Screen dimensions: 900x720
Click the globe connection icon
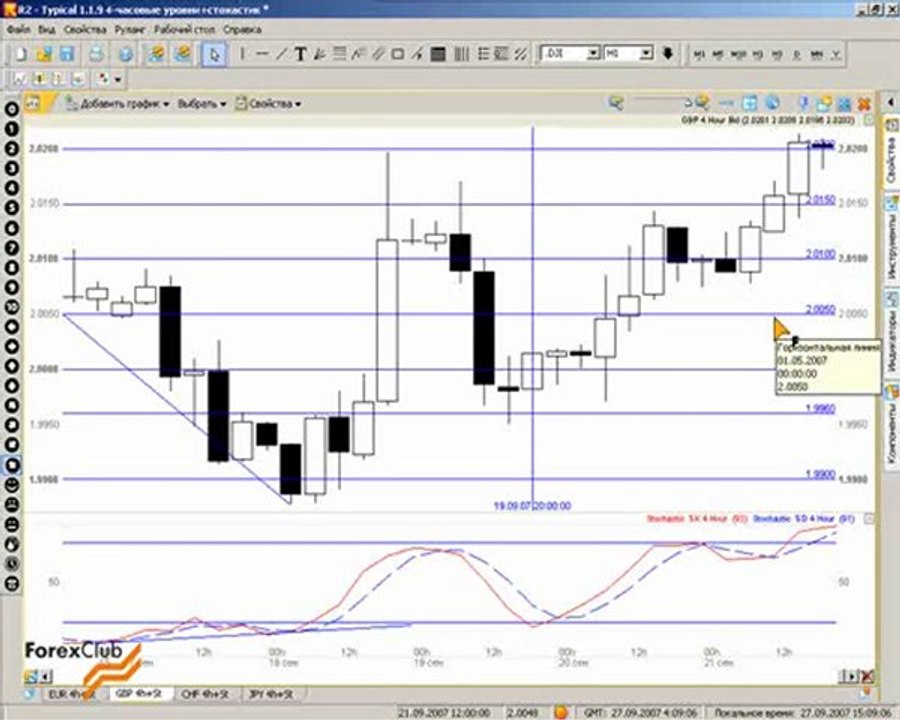[x=126, y=55]
